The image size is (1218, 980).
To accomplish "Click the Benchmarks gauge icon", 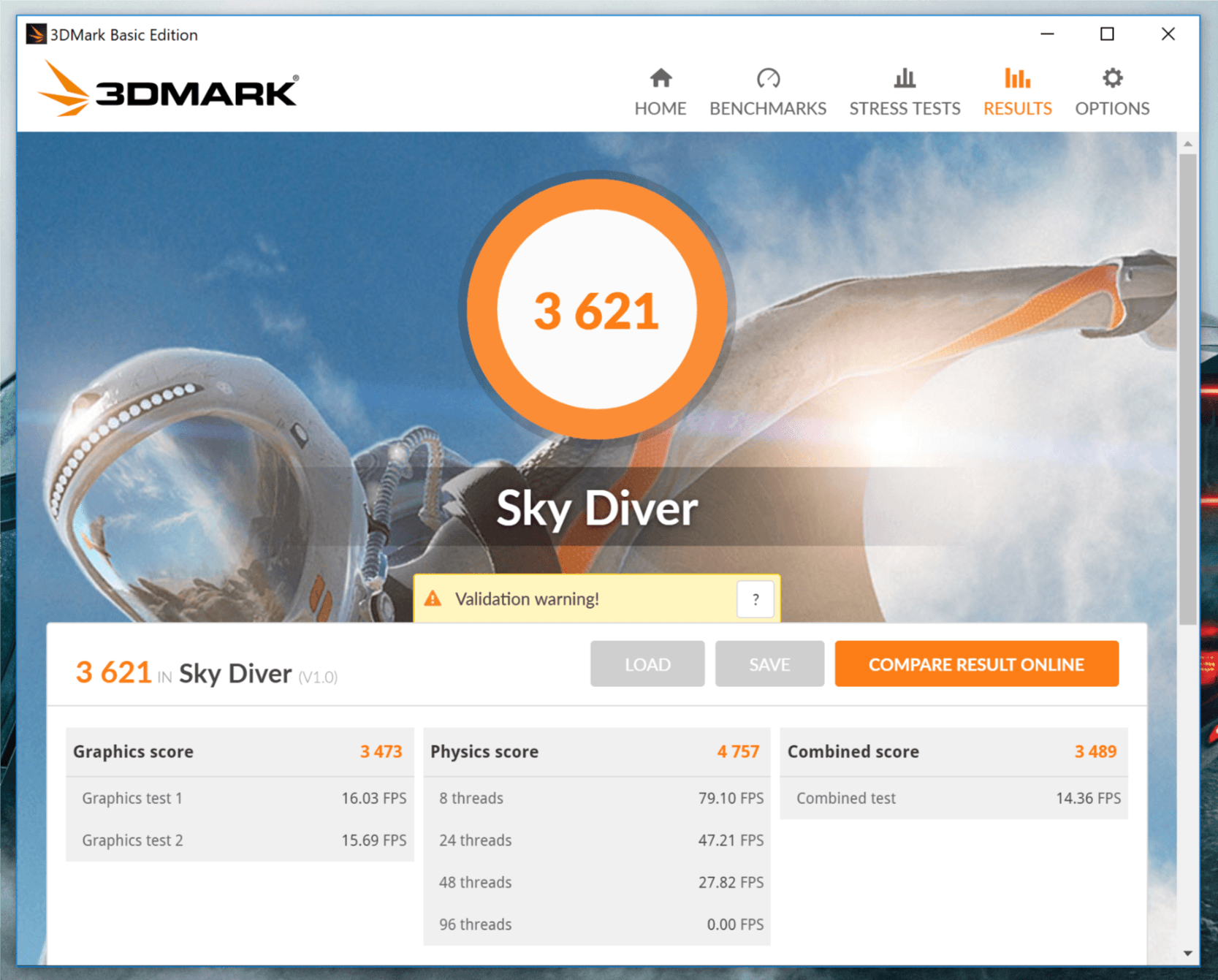I will [x=768, y=77].
